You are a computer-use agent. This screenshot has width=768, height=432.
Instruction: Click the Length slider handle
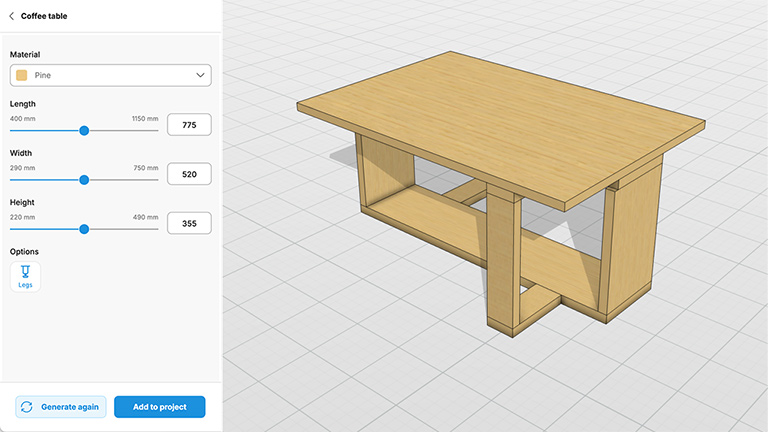tap(84, 130)
